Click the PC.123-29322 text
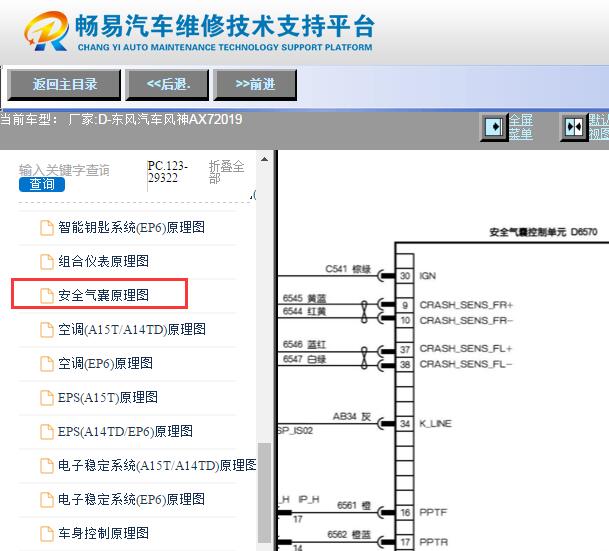The image size is (609, 551). (x=168, y=172)
